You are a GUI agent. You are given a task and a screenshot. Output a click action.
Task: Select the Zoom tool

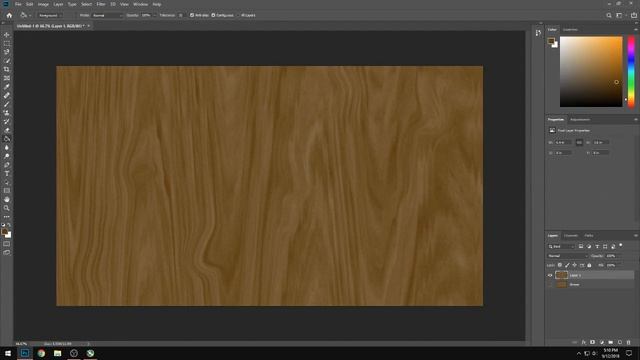7,208
